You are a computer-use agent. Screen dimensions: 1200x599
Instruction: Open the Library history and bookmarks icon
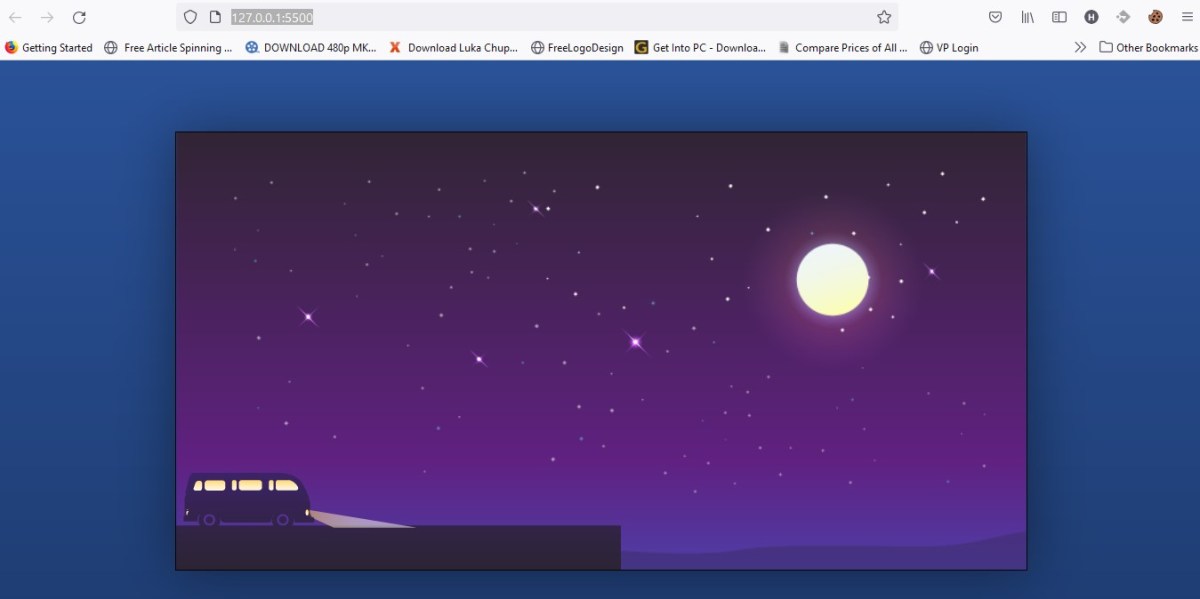point(1027,17)
